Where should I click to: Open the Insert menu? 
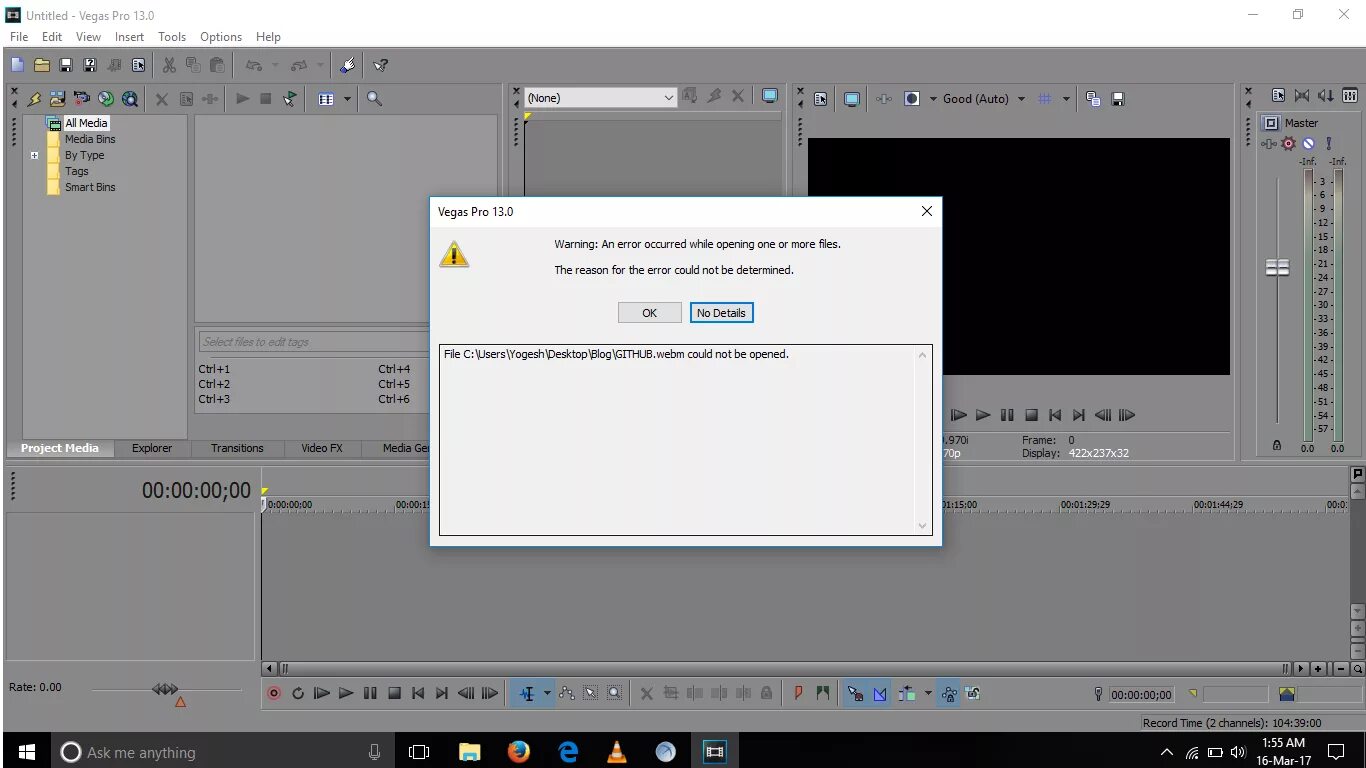129,37
